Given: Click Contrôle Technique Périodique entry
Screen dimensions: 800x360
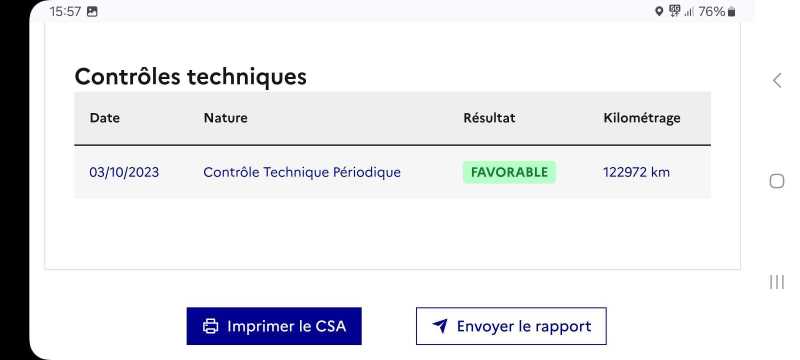Looking at the screenshot, I should click(302, 172).
